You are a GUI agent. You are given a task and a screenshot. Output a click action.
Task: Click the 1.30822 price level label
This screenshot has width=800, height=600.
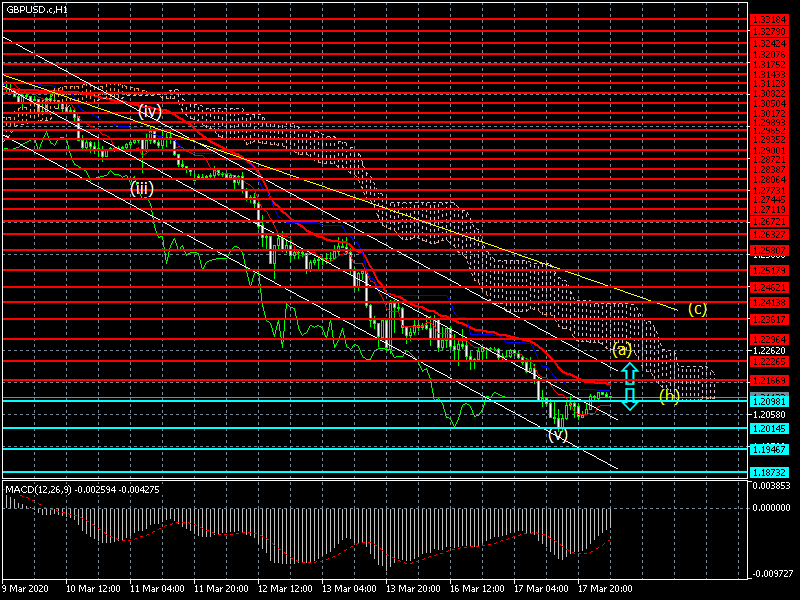pyautogui.click(x=769, y=94)
